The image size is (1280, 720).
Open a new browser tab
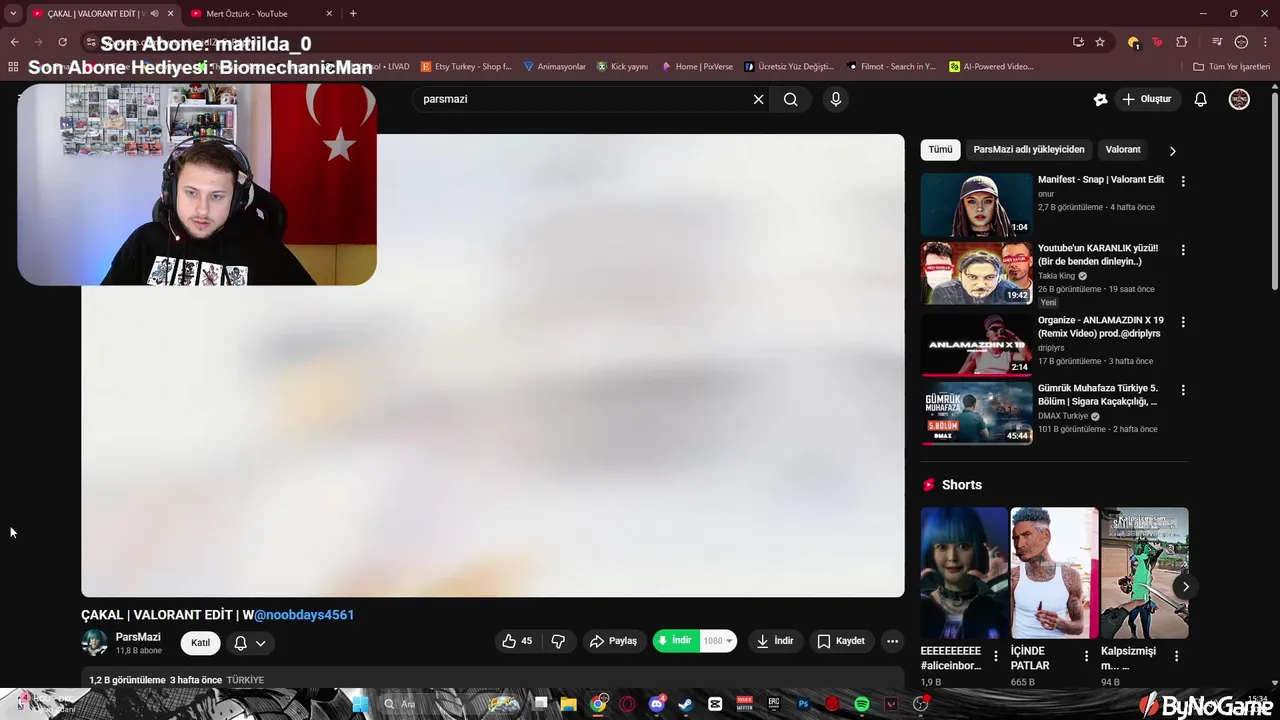click(x=353, y=14)
